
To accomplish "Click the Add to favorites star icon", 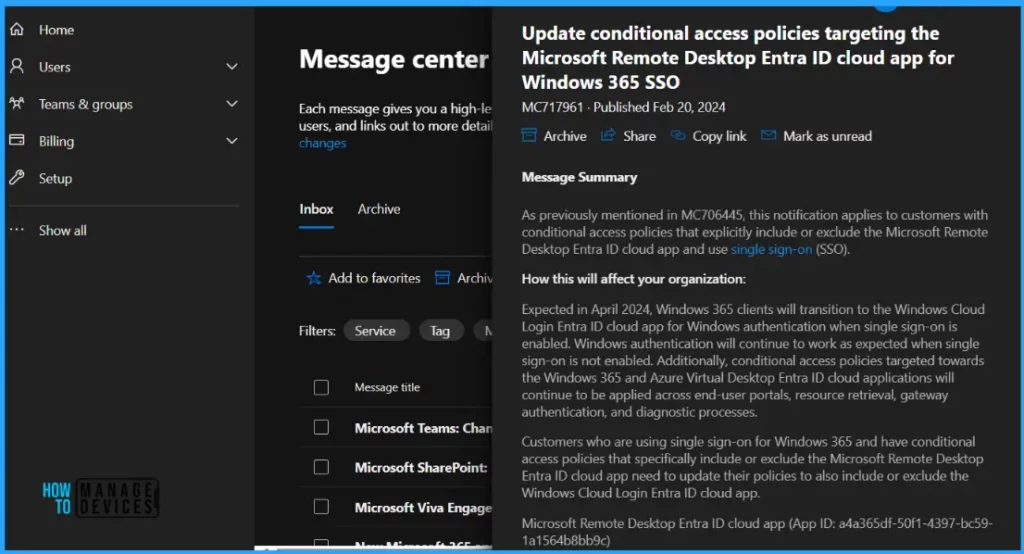I will (313, 278).
